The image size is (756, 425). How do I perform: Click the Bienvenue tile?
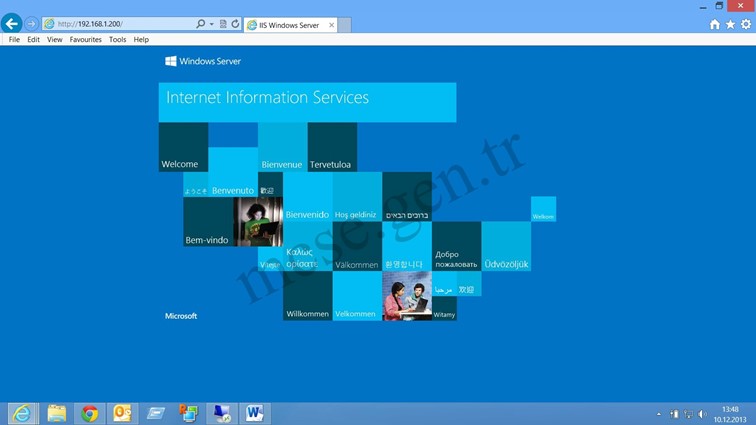point(283,147)
